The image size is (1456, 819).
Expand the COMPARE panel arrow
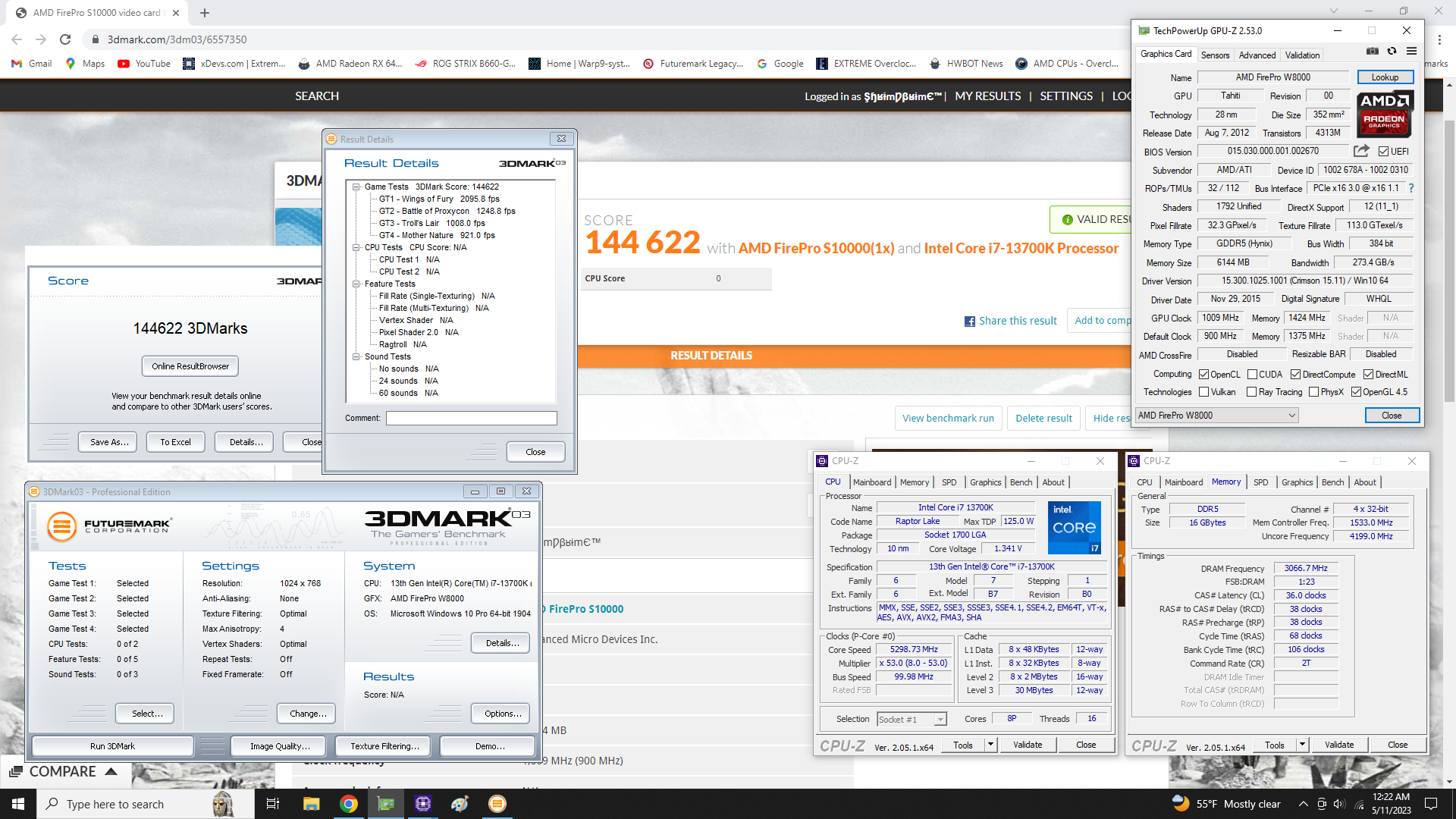111,771
